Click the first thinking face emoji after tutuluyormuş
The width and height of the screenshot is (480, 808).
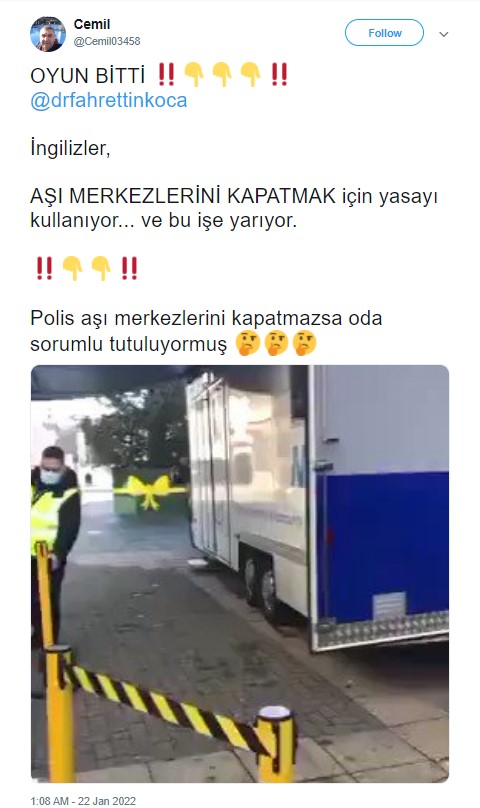click(x=248, y=343)
